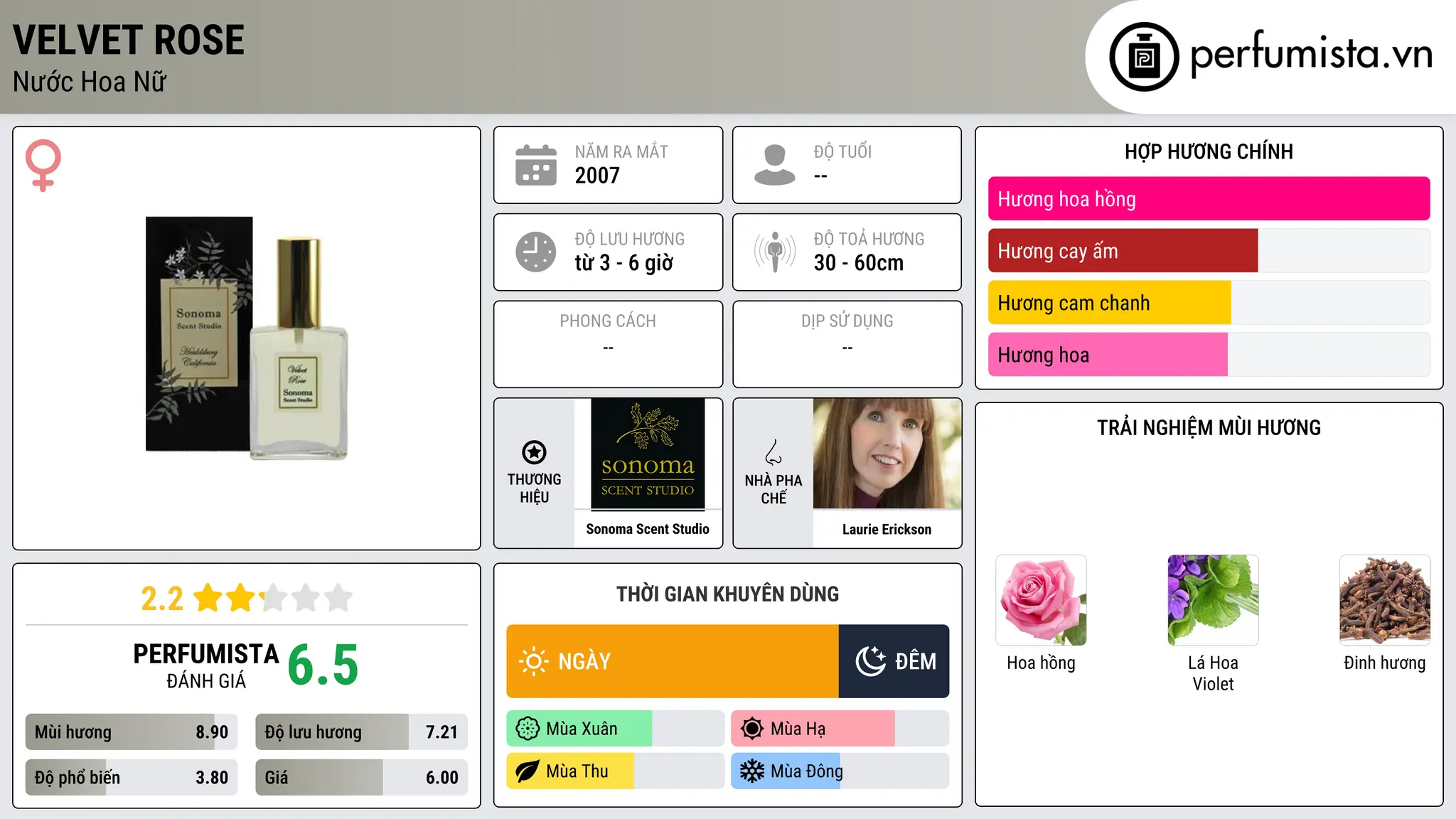Click the Năm Ra Mắt label
Screen dimensions: 1456x819
point(621,151)
